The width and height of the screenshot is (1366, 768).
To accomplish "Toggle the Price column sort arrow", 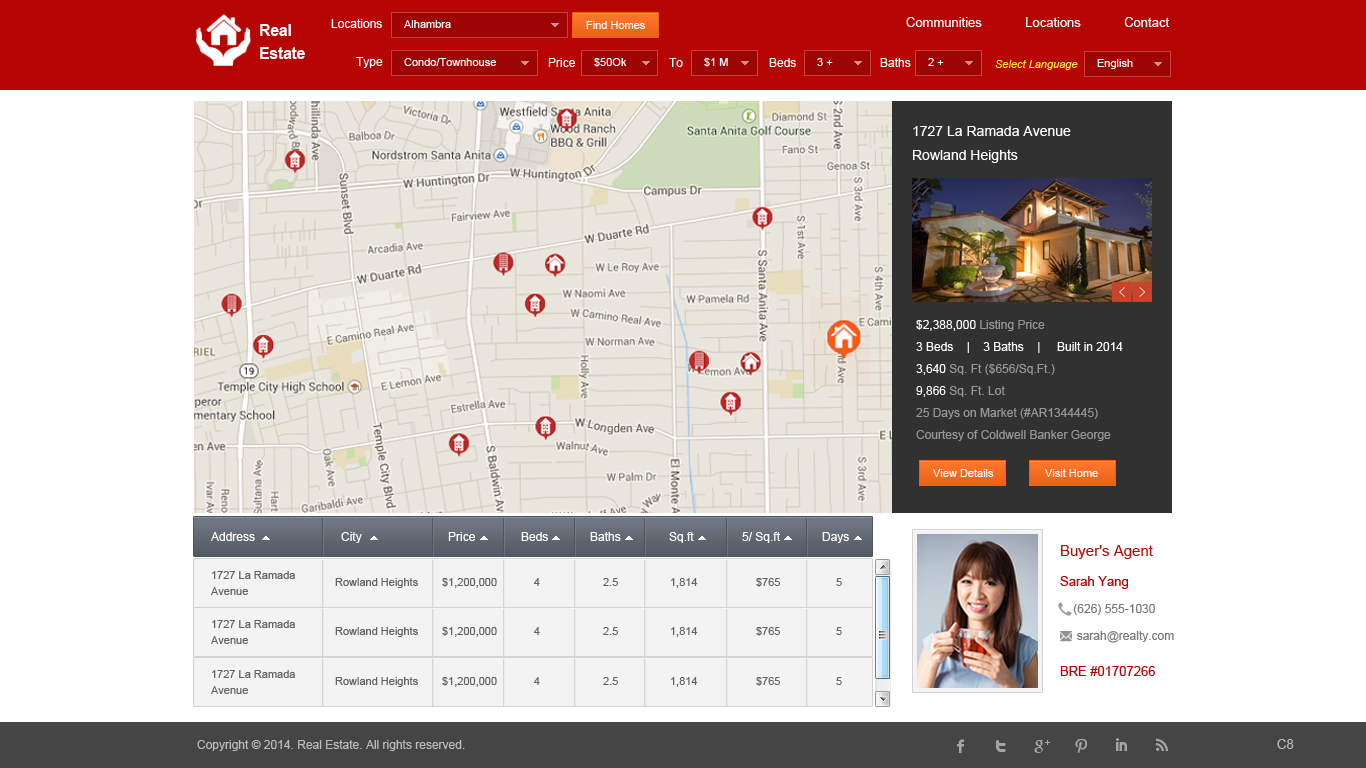I will (x=485, y=536).
